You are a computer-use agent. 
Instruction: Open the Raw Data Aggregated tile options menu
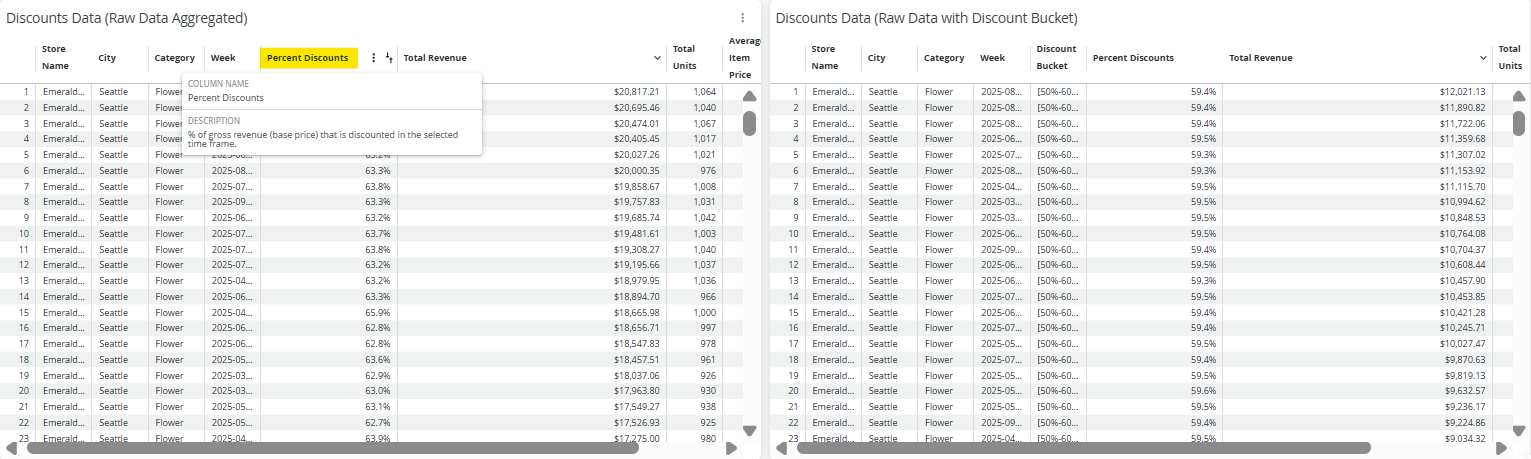pos(742,18)
